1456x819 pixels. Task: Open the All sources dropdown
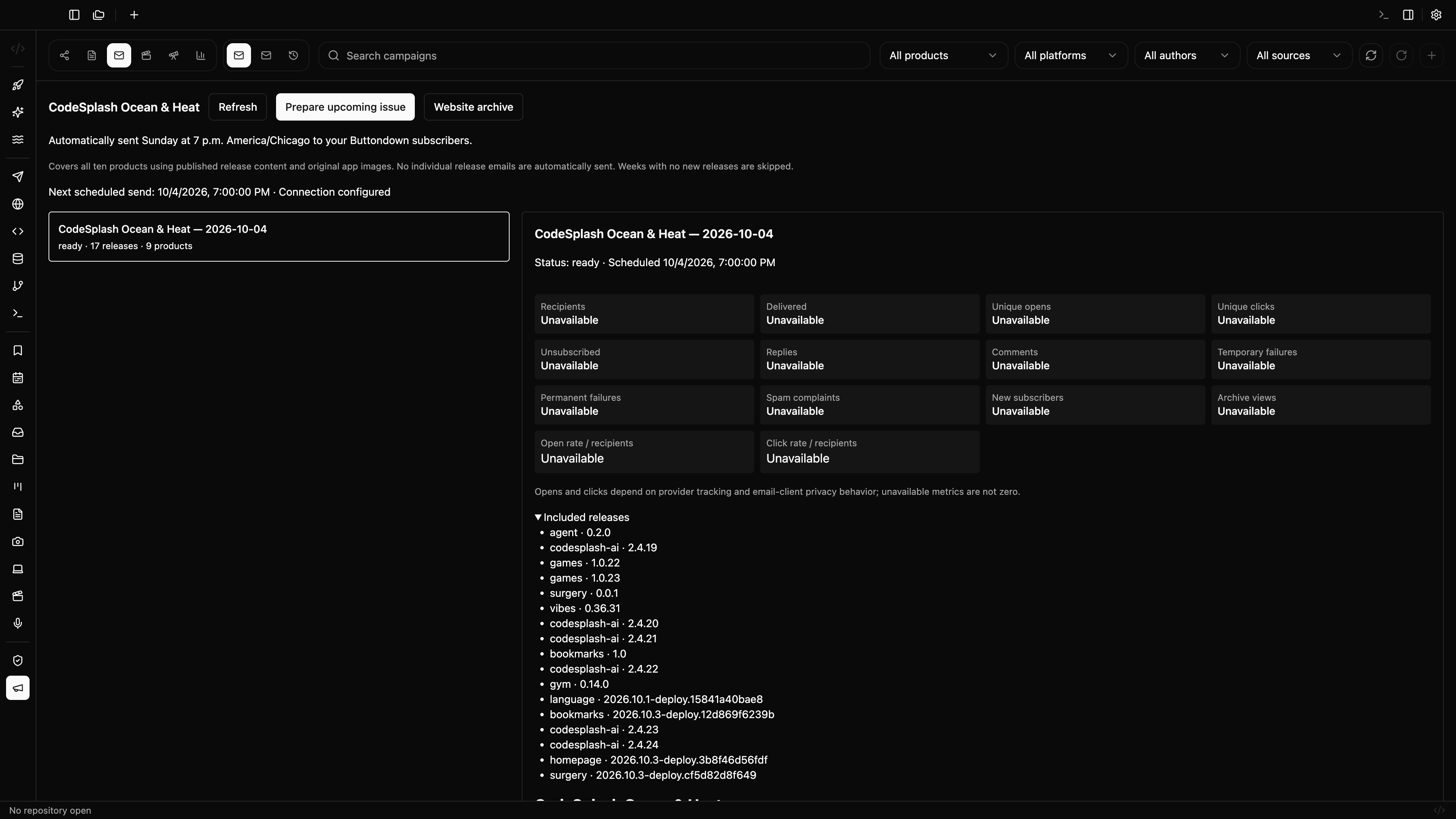click(1299, 55)
